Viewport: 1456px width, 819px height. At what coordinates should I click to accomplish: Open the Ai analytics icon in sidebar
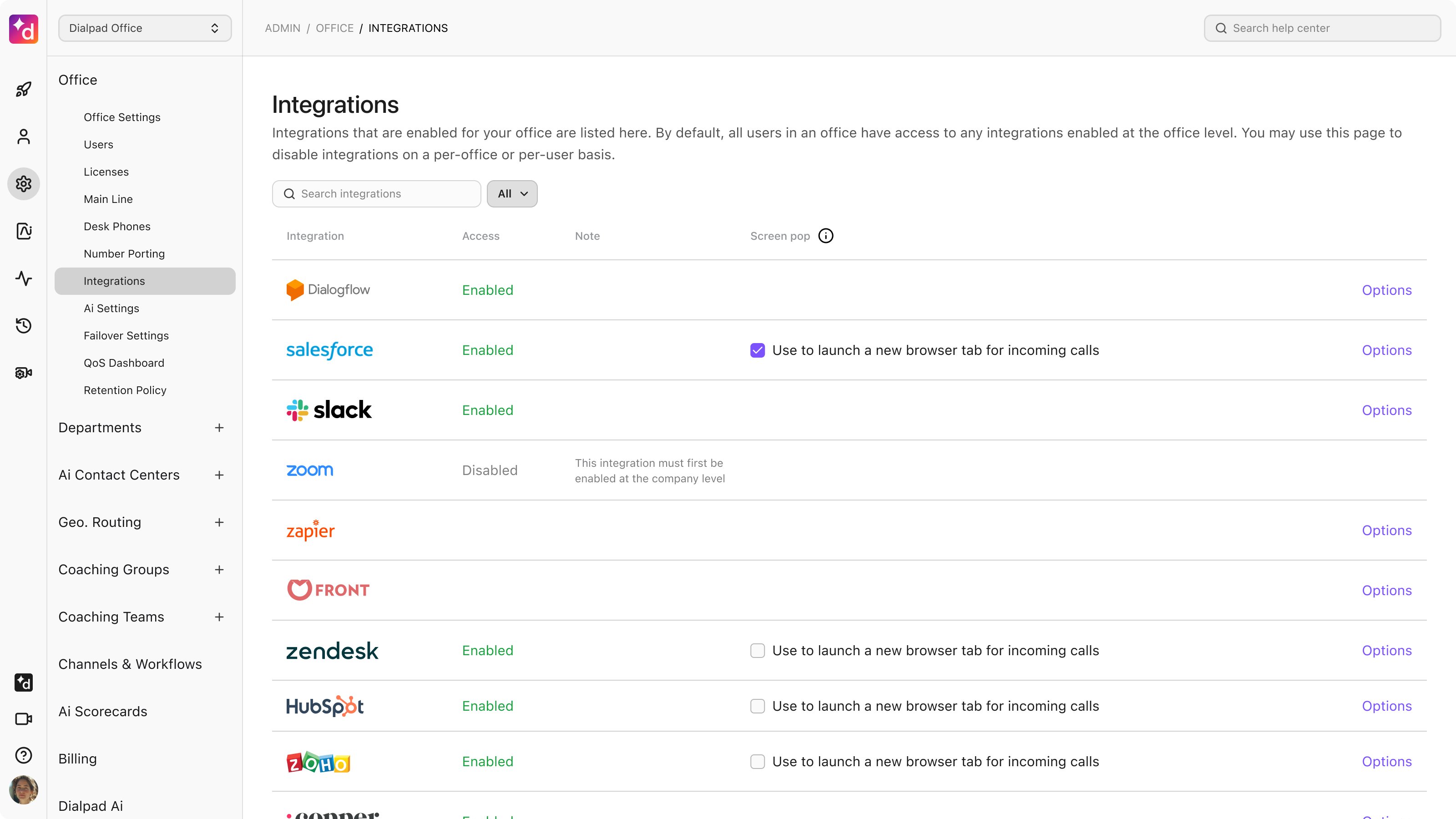[23, 231]
